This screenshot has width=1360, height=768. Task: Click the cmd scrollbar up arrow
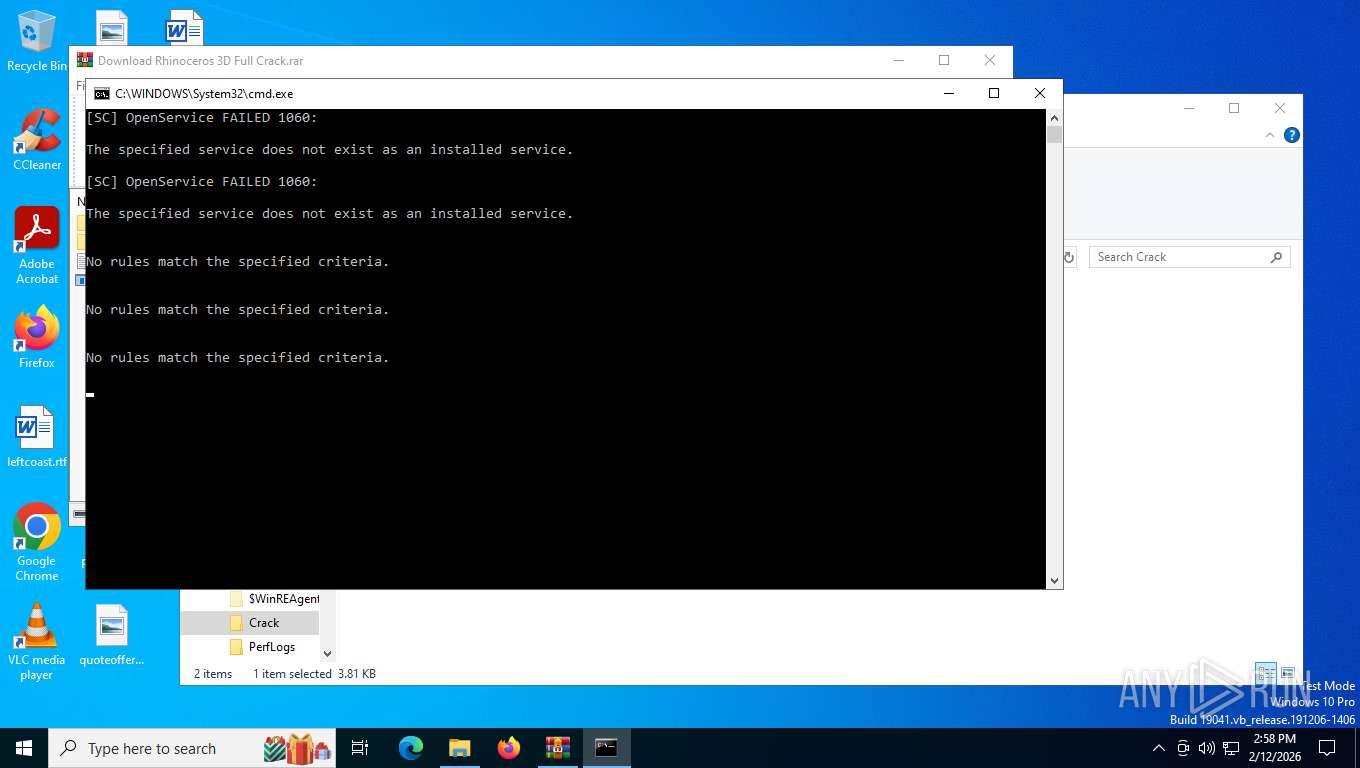point(1054,117)
